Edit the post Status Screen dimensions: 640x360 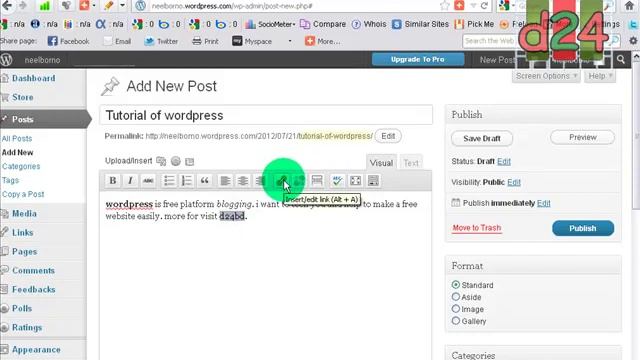point(504,162)
